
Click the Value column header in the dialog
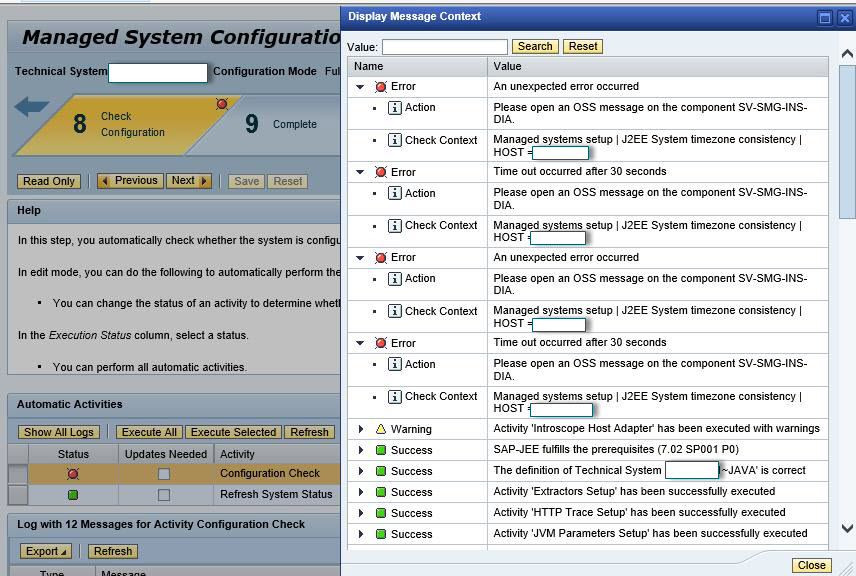[x=658, y=67]
